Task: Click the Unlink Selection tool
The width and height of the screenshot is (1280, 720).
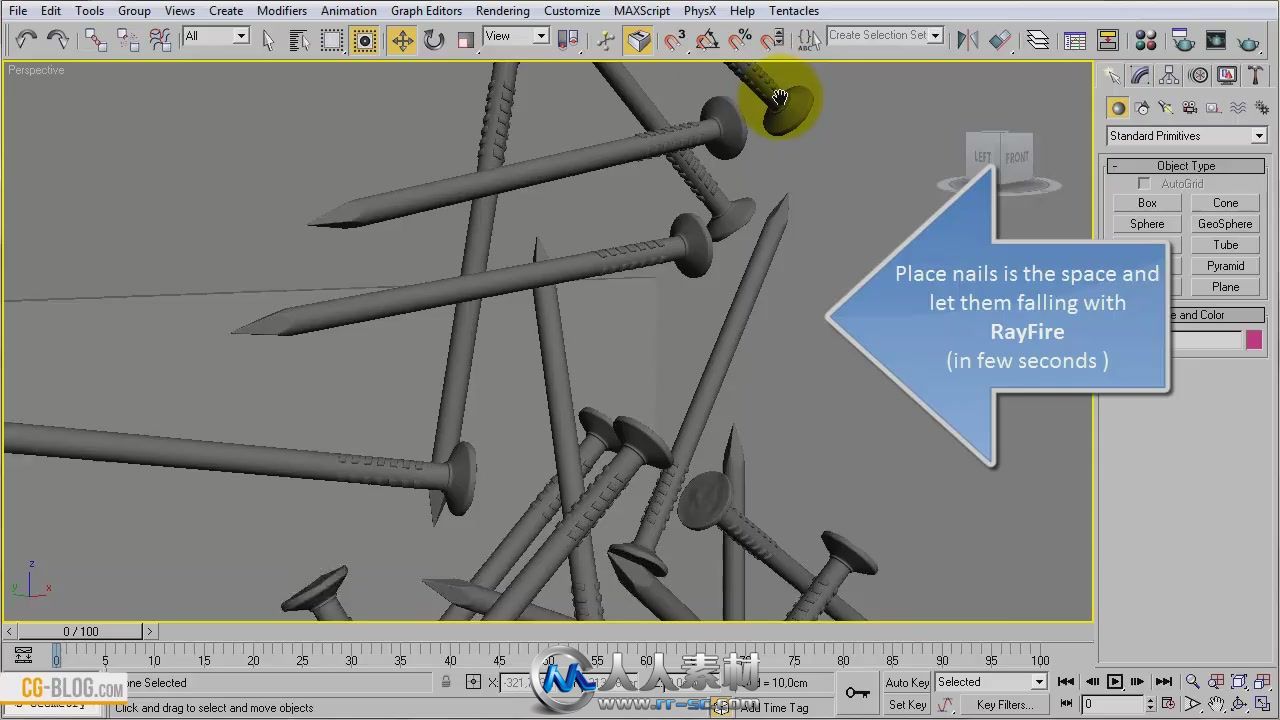Action: [x=128, y=40]
